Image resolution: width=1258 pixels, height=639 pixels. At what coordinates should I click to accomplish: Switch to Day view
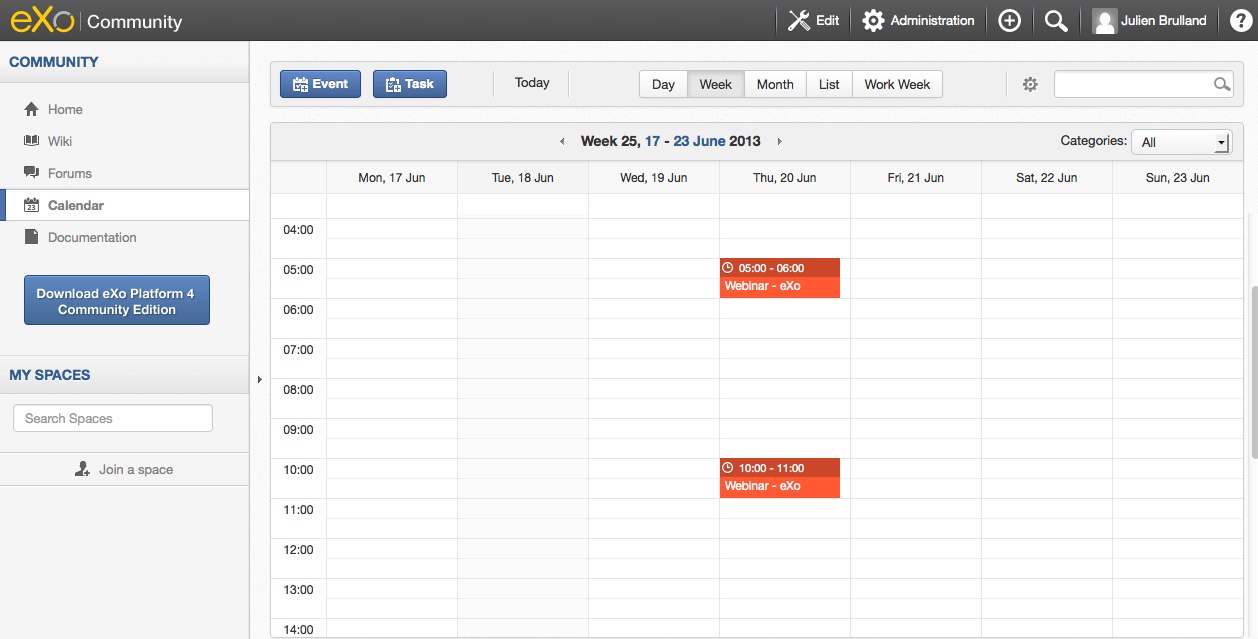[x=663, y=84]
